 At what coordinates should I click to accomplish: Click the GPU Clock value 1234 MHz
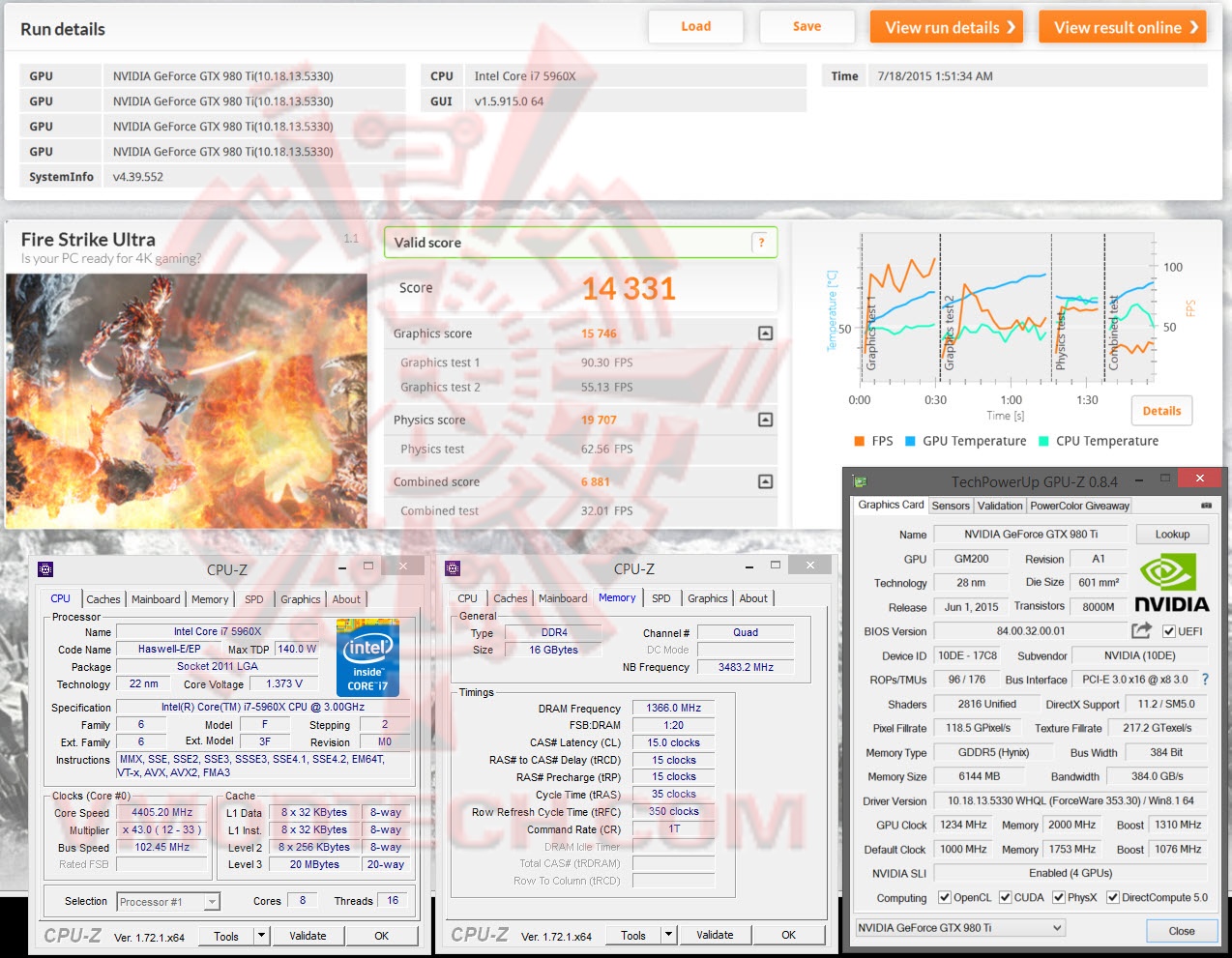click(x=963, y=825)
